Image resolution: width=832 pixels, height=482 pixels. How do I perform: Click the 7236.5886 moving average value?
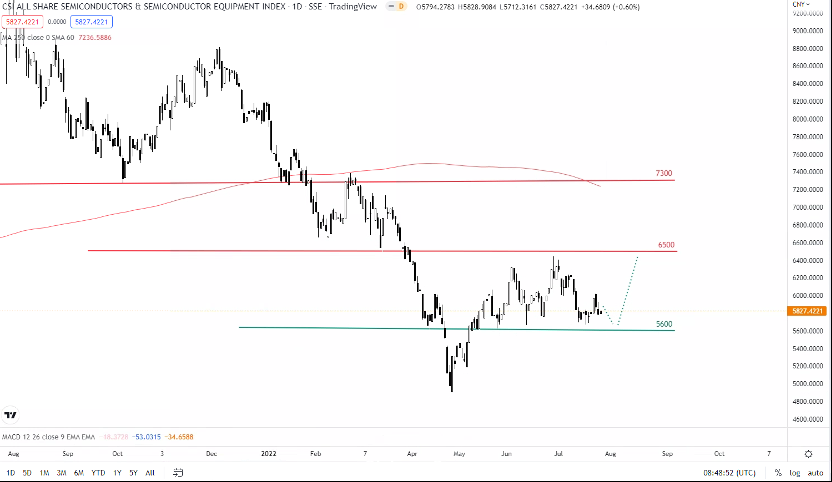coord(95,38)
